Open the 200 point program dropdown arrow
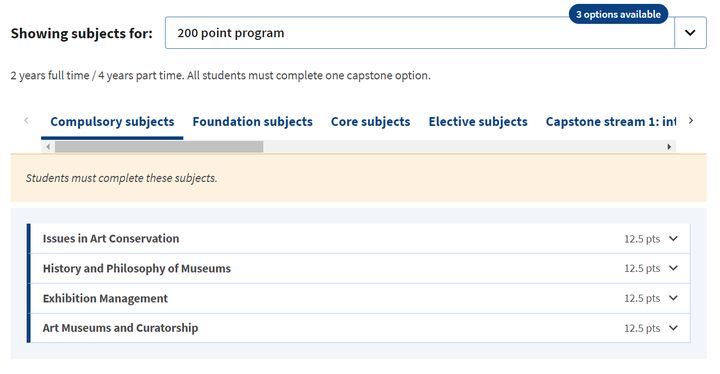720x374 pixels. click(x=690, y=33)
